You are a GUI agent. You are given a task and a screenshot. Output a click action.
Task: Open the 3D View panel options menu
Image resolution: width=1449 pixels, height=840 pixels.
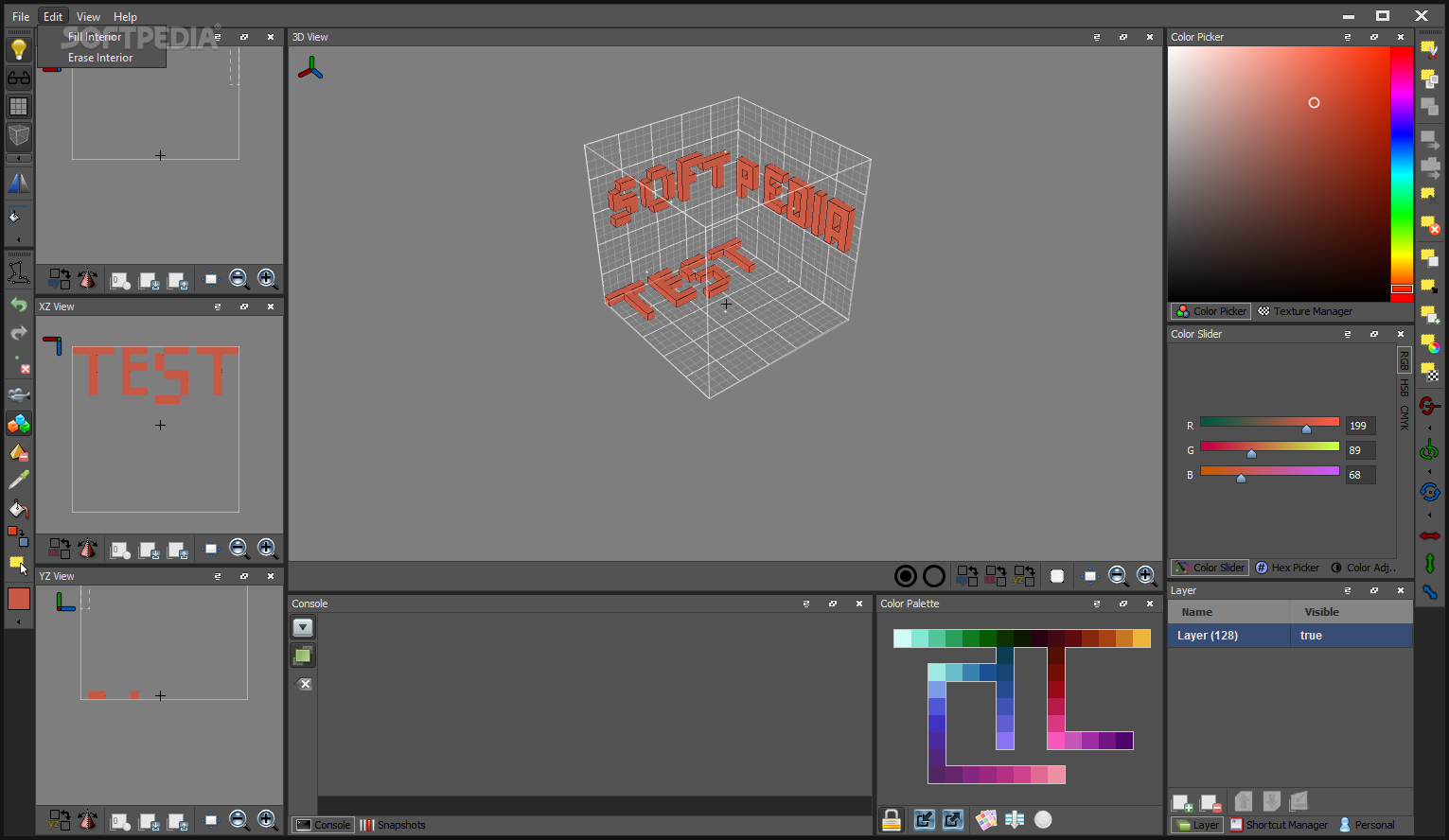(x=1097, y=37)
